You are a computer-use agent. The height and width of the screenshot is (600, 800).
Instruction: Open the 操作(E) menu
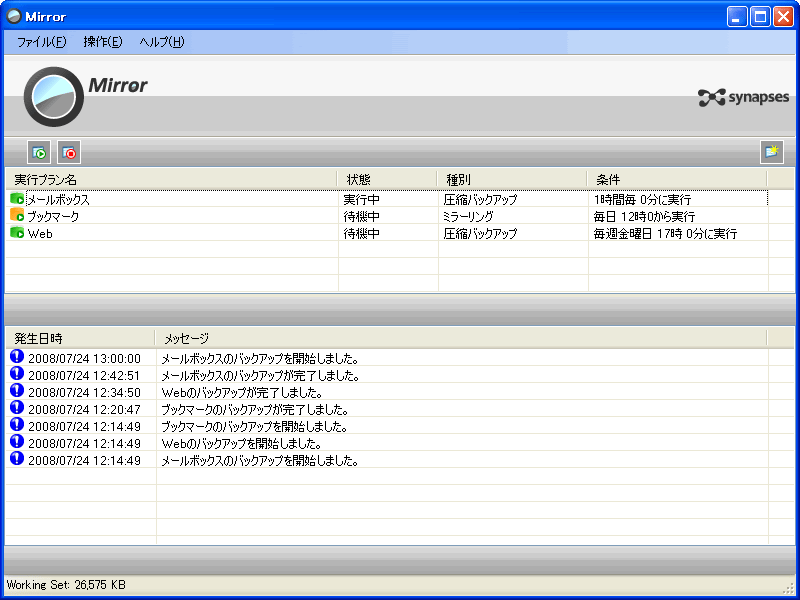click(103, 42)
